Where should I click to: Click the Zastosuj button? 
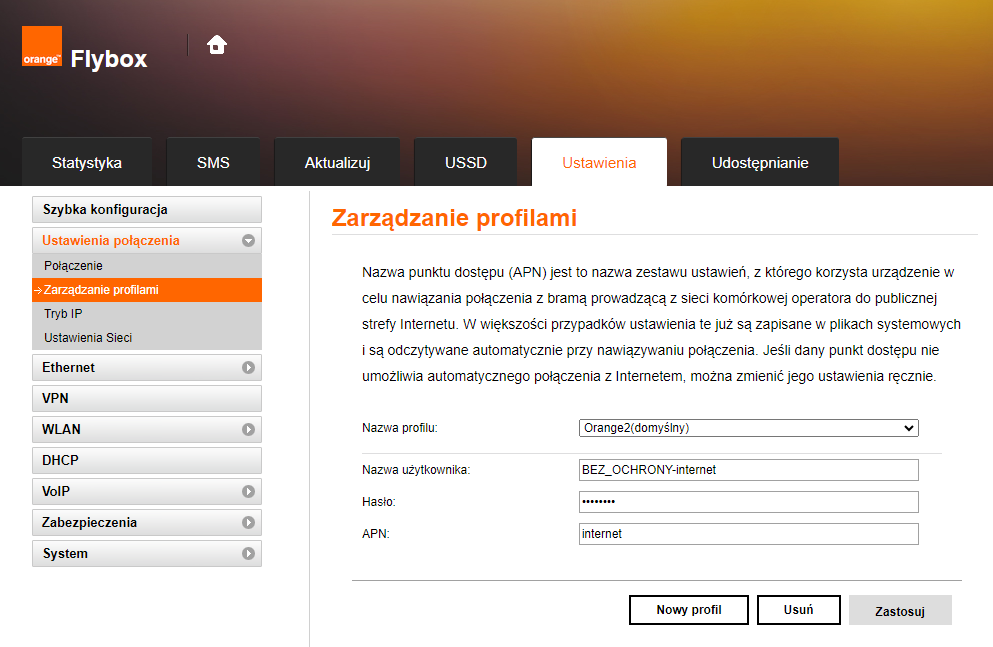tap(899, 609)
